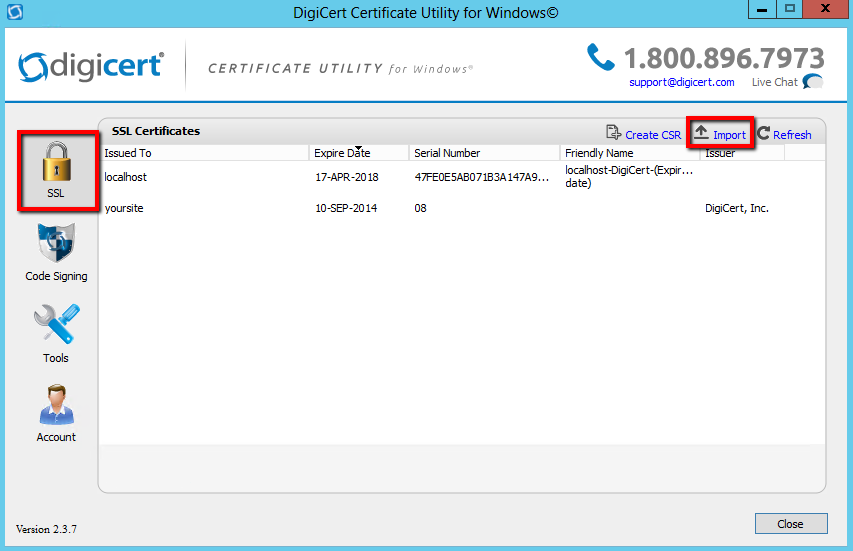Sort by Friendly Name column header
Viewport: 853px width, 551px height.
click(x=629, y=153)
